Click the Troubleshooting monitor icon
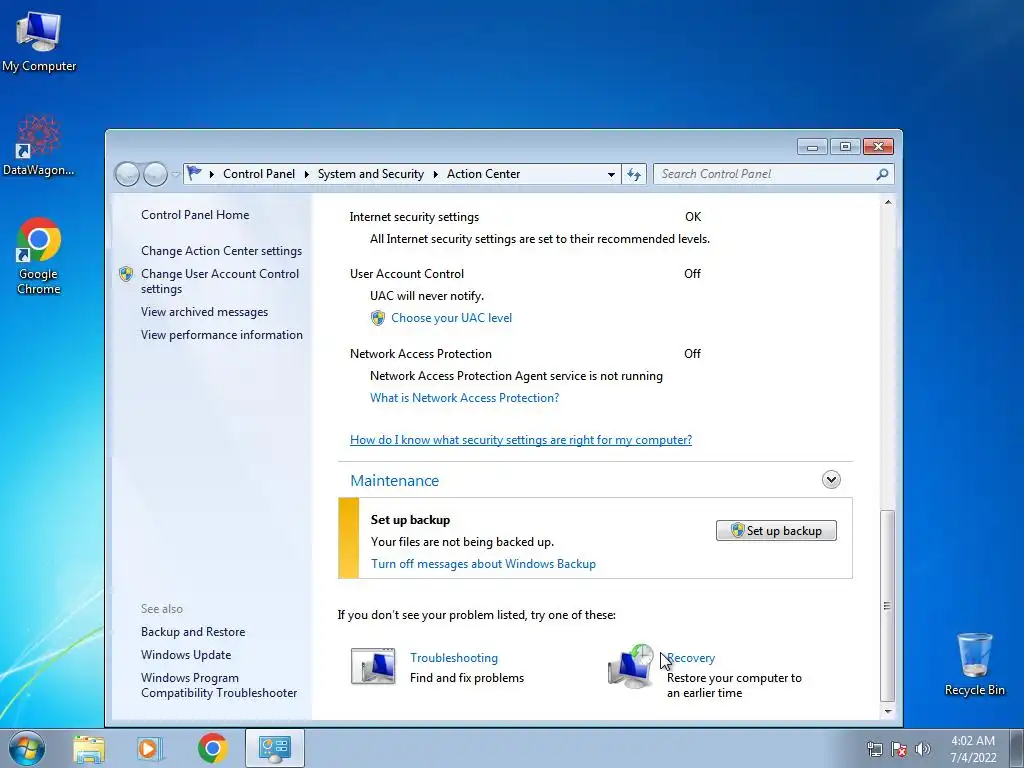Image resolution: width=1024 pixels, height=768 pixels. 373,666
